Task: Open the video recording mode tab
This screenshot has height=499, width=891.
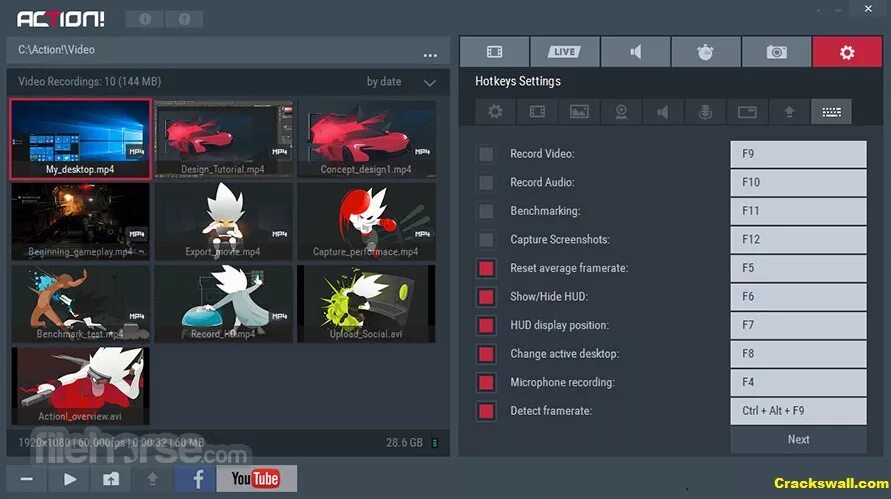Action: coord(494,52)
